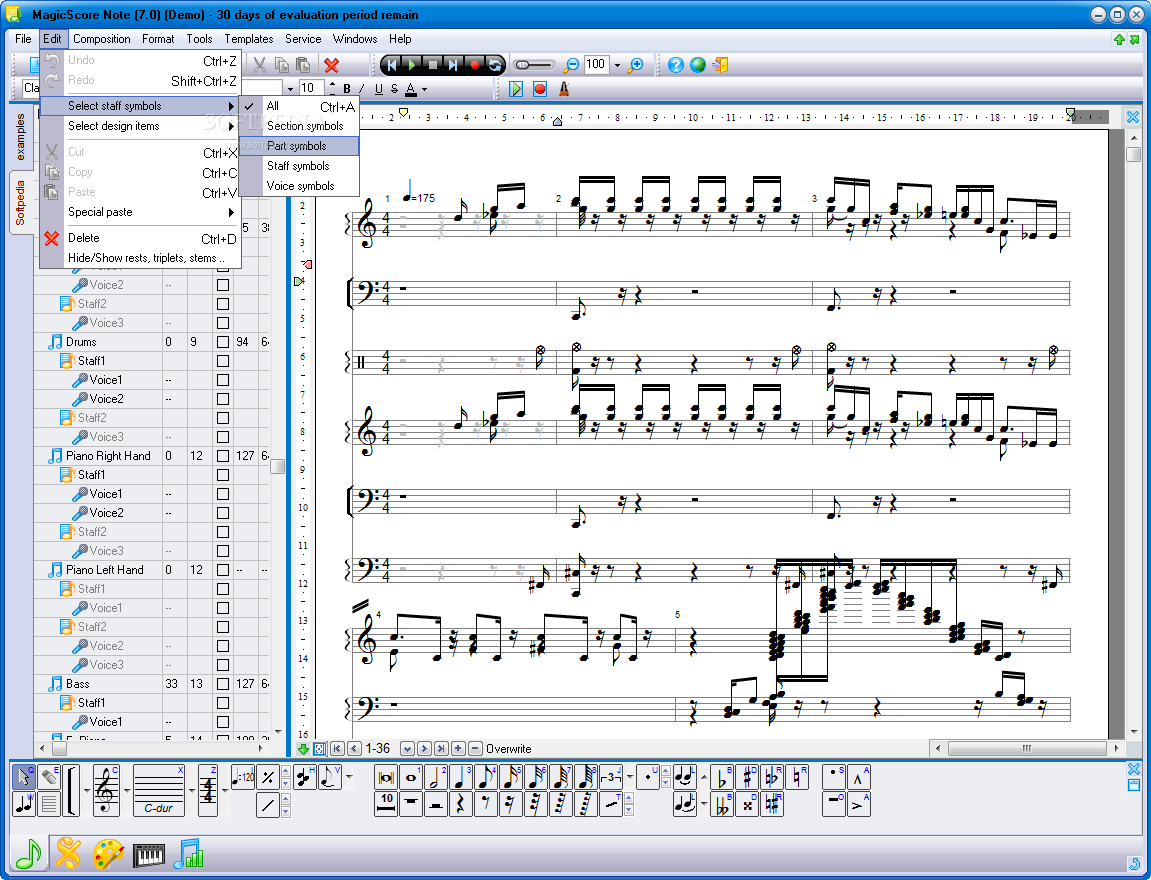This screenshot has height=880, width=1151.
Task: Switch to the examples side tab
Action: [20, 139]
